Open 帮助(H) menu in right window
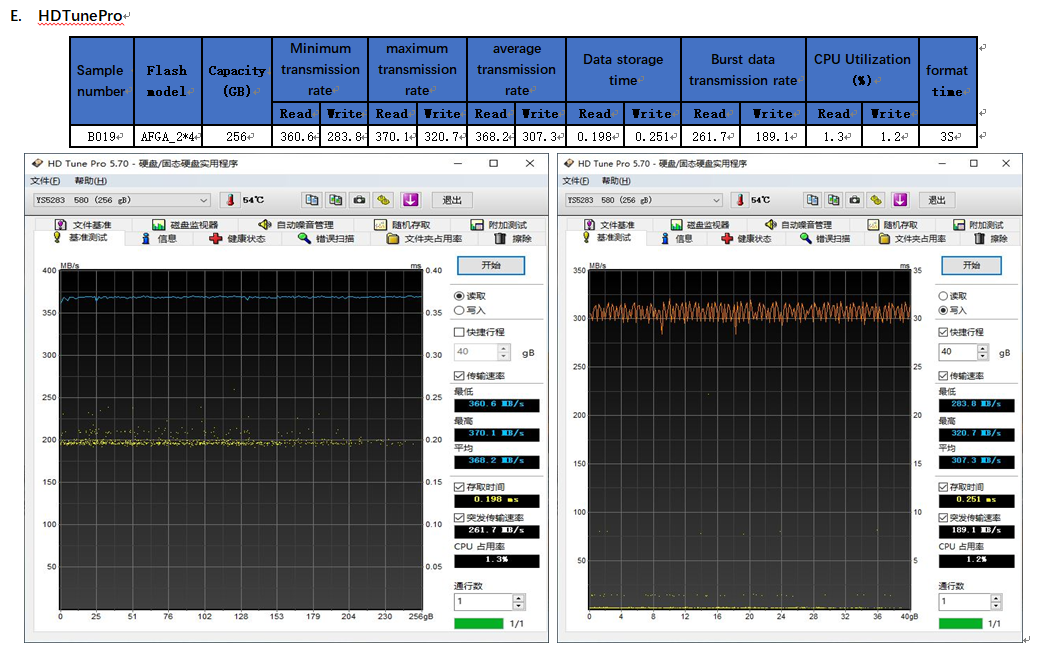The image size is (1039, 656). (616, 181)
